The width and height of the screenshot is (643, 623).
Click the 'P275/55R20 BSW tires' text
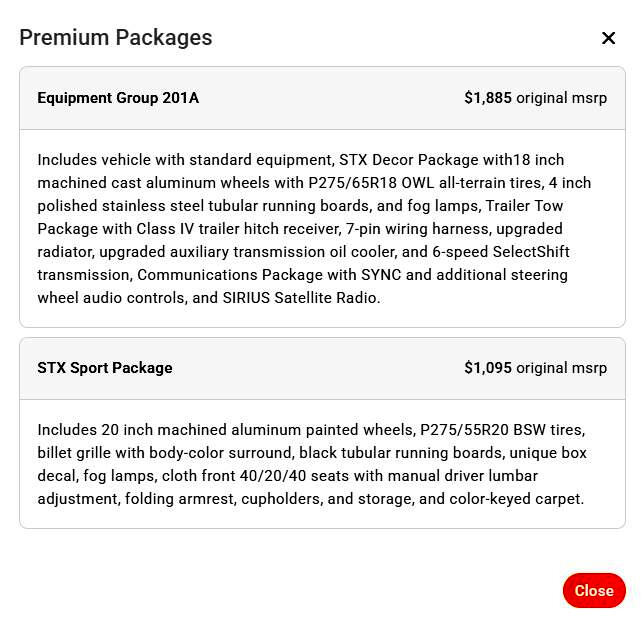pyautogui.click(x=502, y=430)
